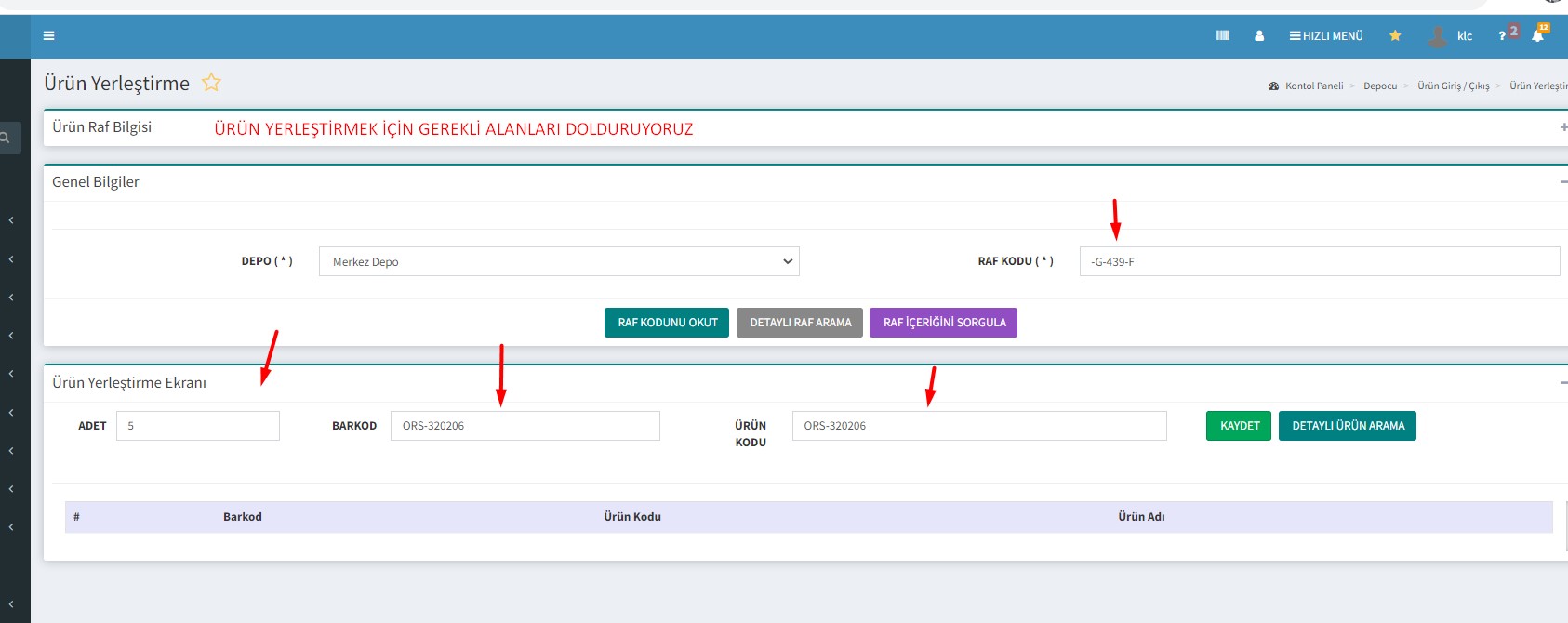Open help via the question mark icon
This screenshot has width=1568, height=623.
tap(1502, 36)
